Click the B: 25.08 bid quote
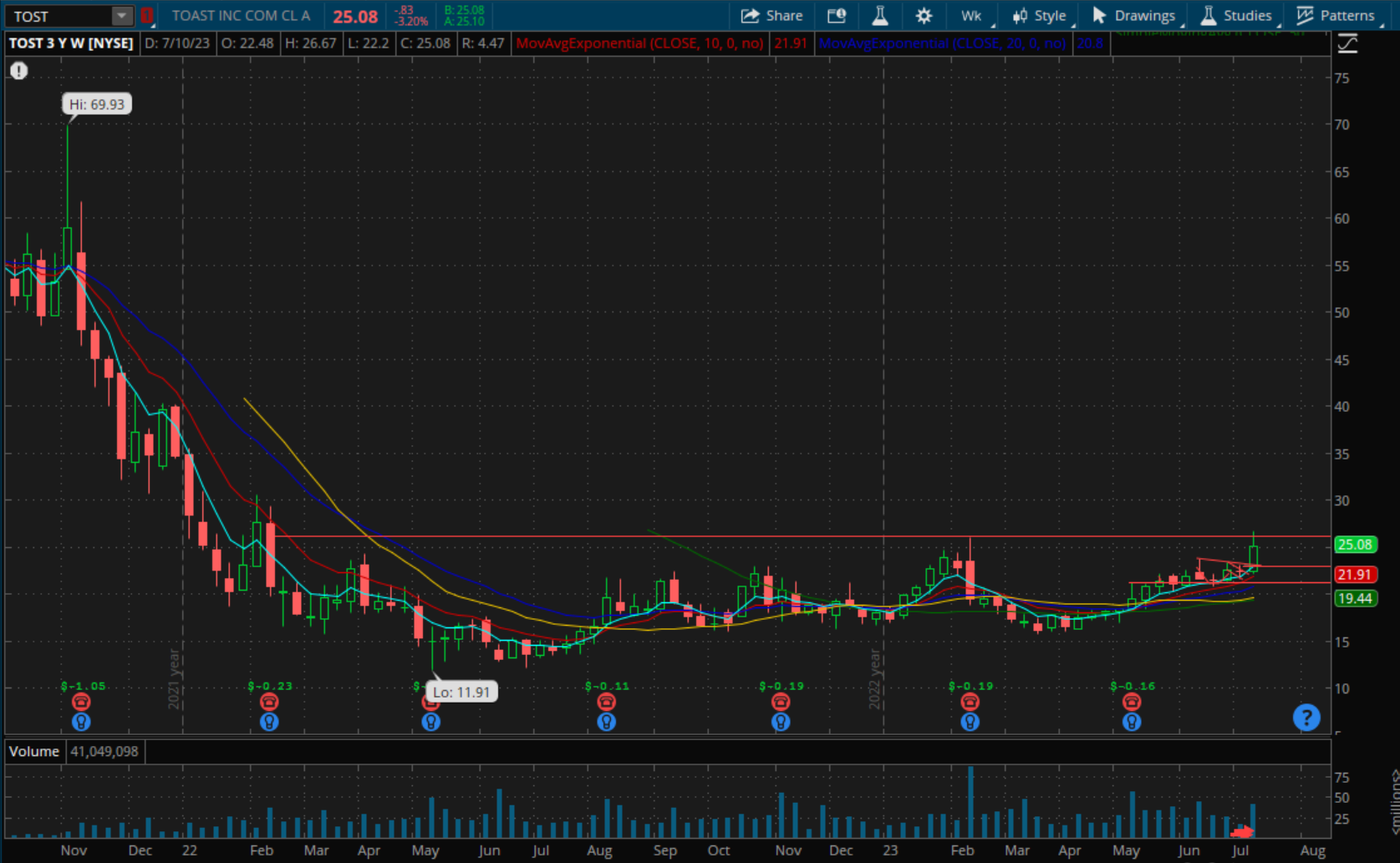The height and width of the screenshot is (863, 1400). [464, 10]
